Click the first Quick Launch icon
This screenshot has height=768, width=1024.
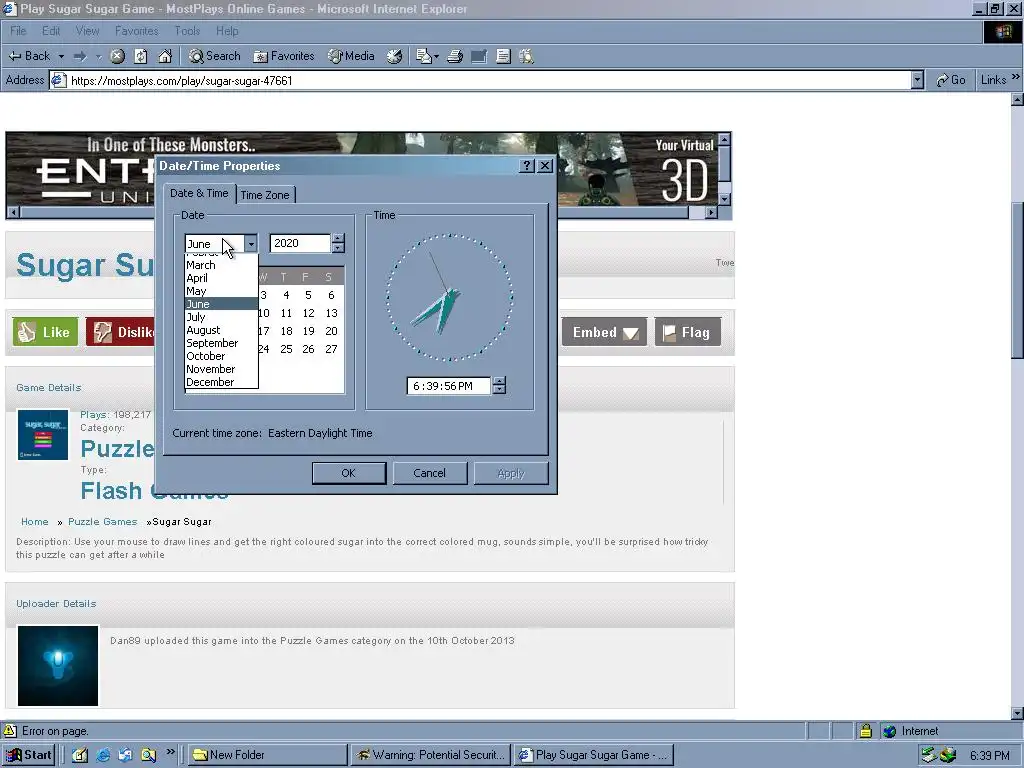point(80,755)
